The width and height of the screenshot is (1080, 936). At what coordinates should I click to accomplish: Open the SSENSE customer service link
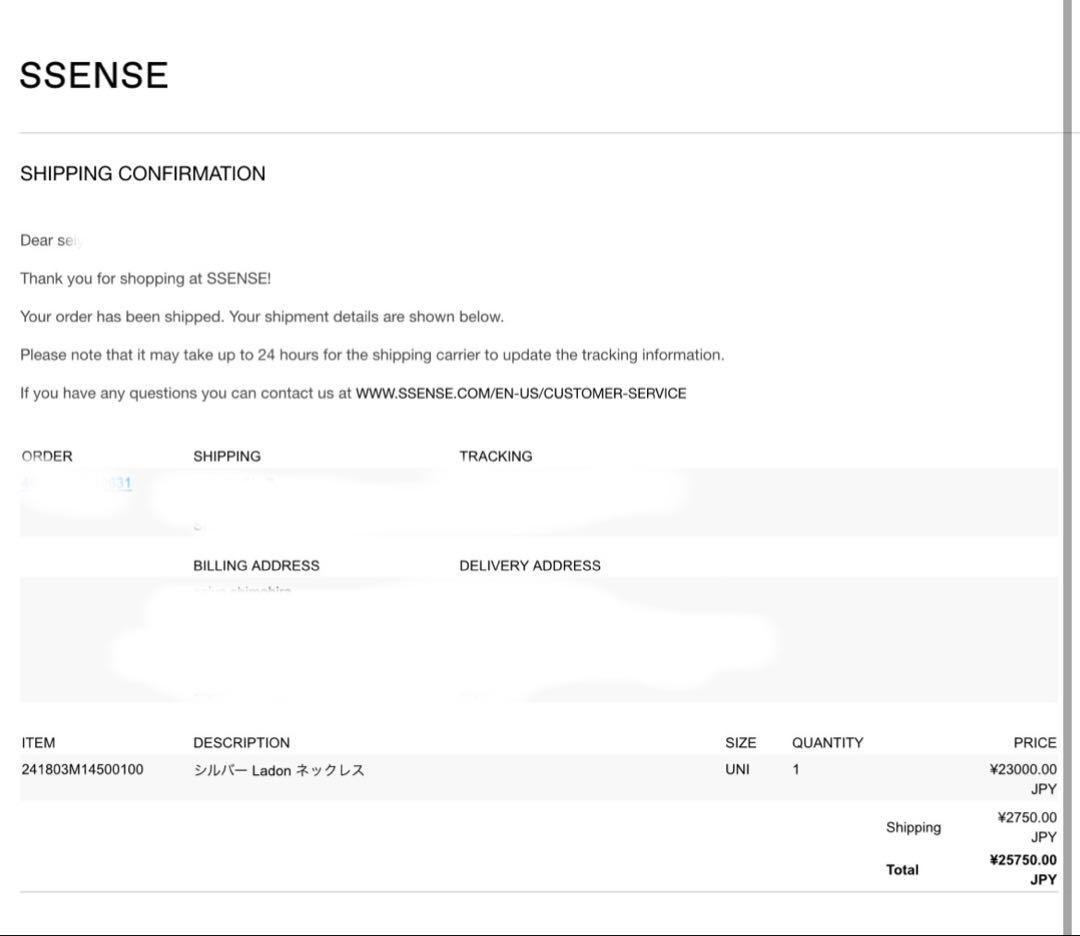point(520,393)
